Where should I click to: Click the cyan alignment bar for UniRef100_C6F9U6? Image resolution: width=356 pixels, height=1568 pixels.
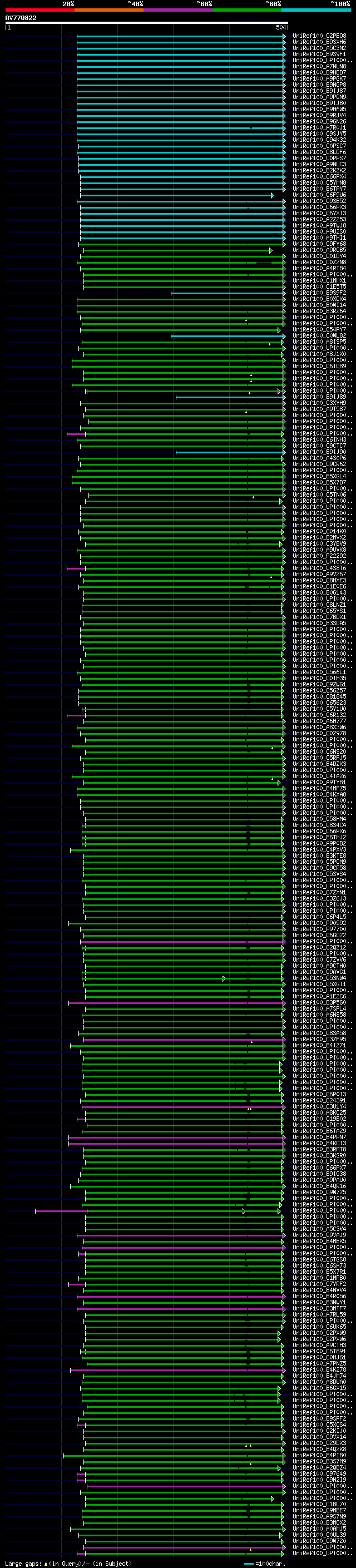tap(176, 195)
